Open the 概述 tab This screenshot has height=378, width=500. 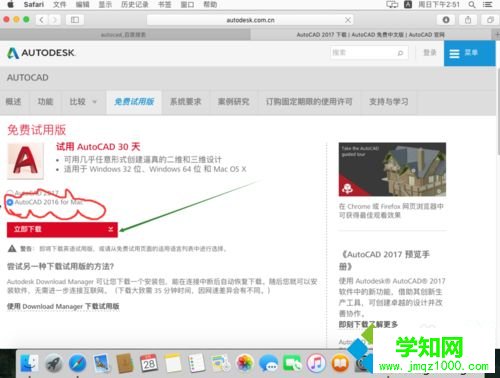pyautogui.click(x=13, y=102)
